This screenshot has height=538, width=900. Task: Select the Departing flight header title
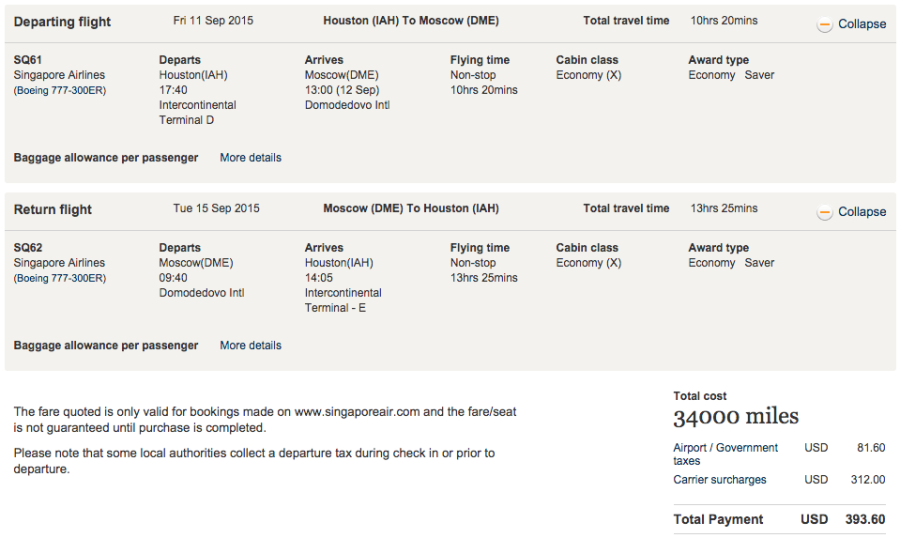[62, 22]
